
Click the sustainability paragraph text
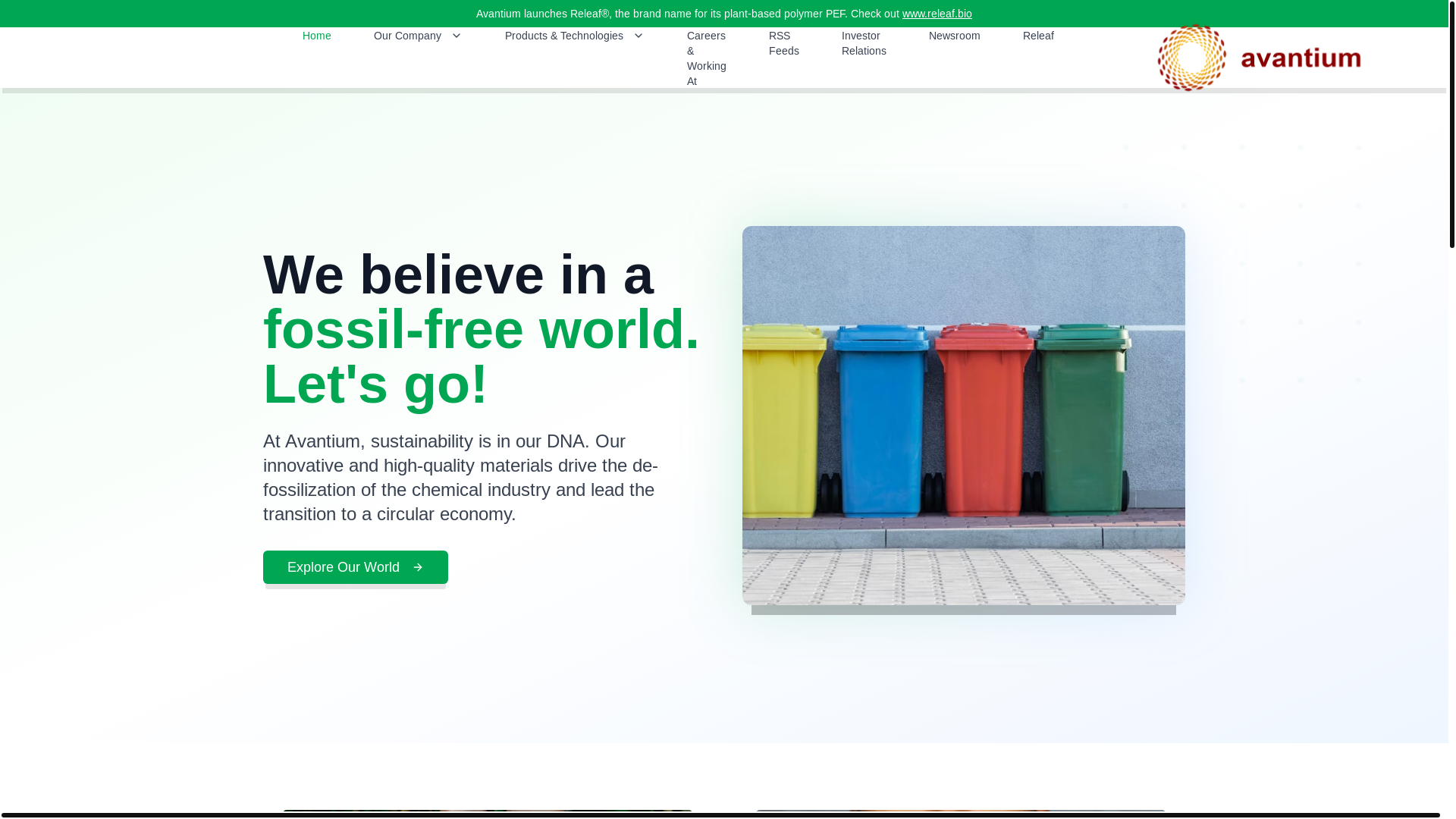[461, 478]
